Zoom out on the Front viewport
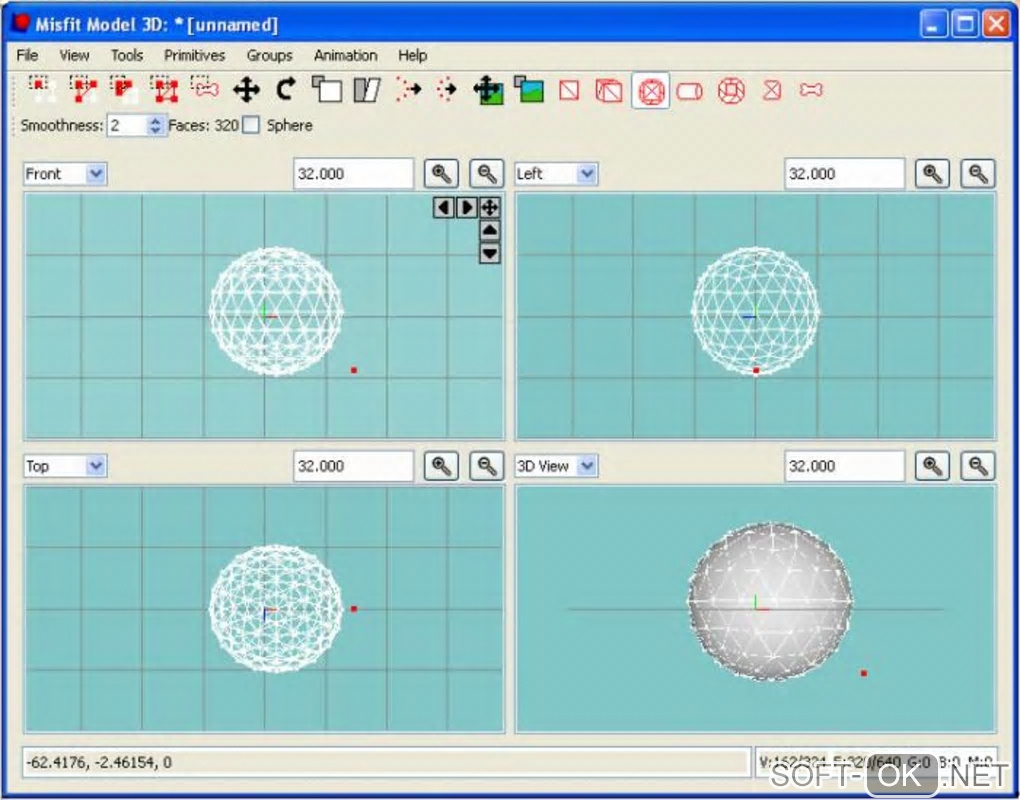Screen dimensions: 1020x800 (x=487, y=174)
